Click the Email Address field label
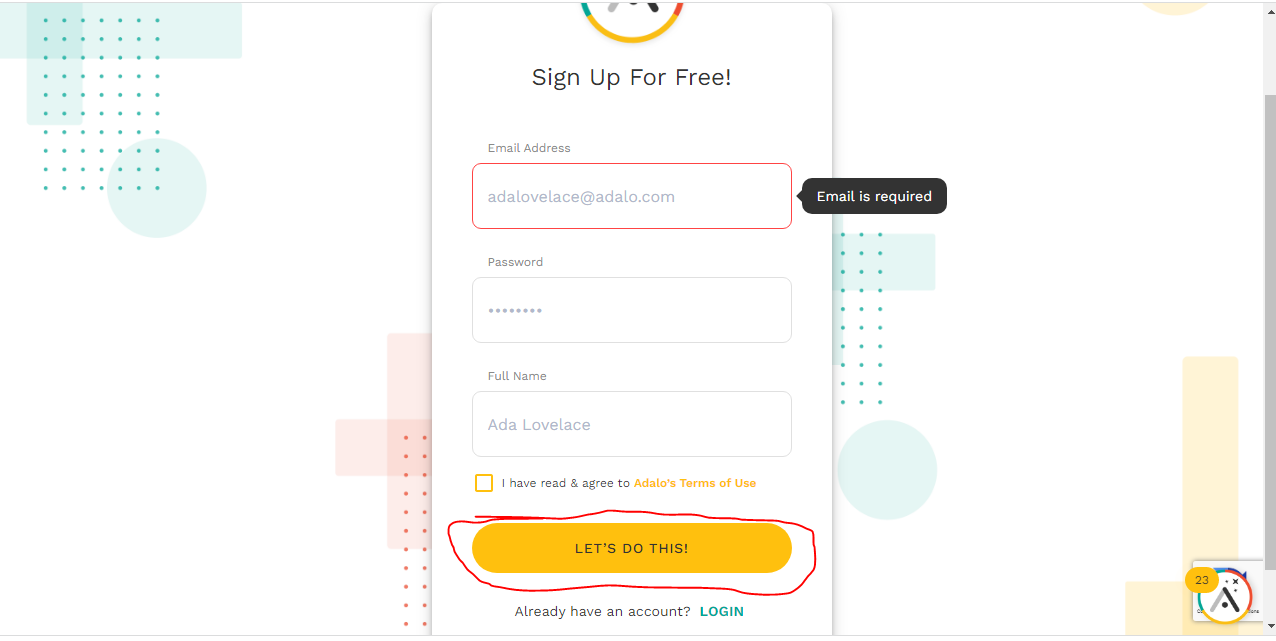The image size is (1276, 641). pyautogui.click(x=529, y=148)
